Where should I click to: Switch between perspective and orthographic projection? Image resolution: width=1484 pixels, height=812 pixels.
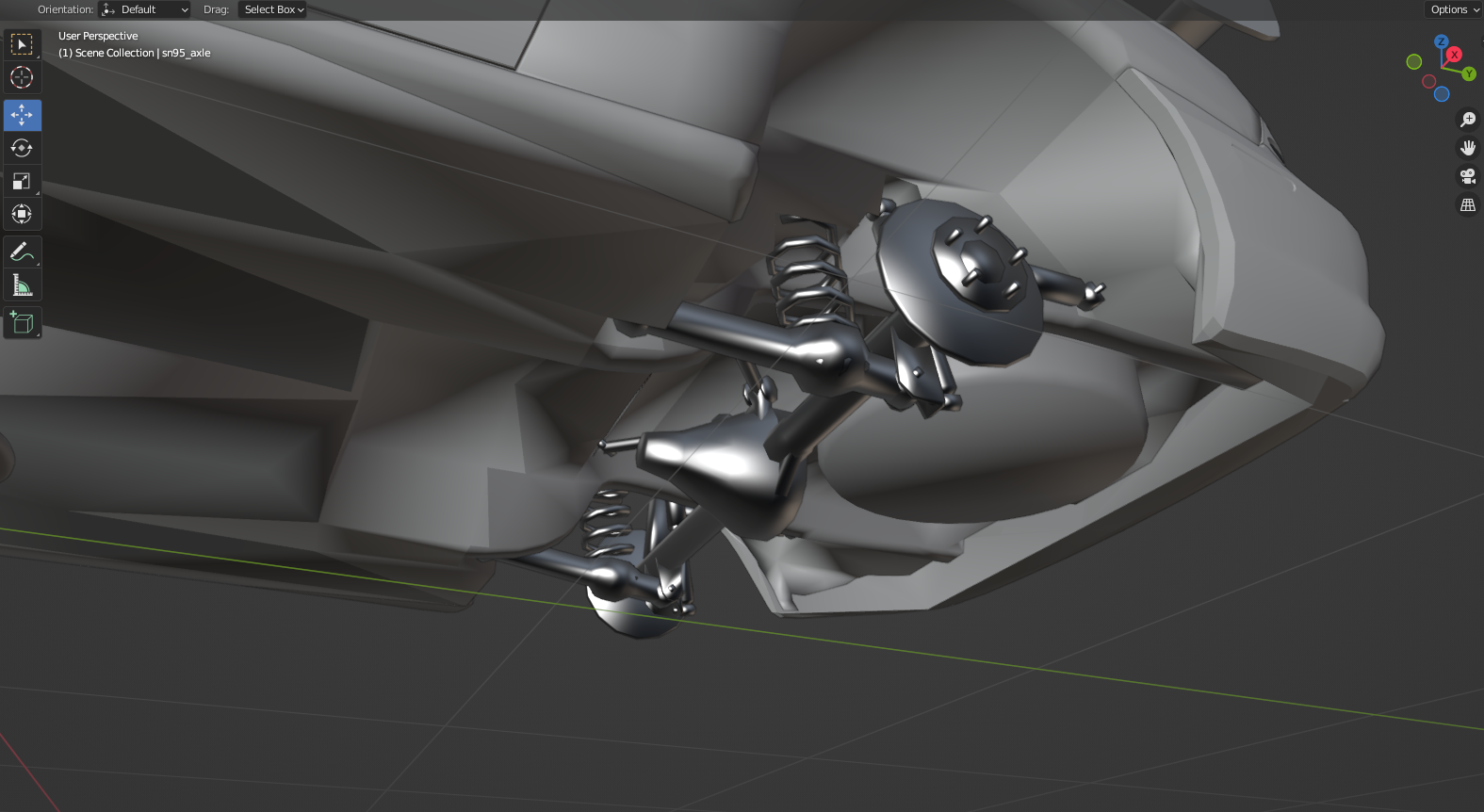coord(1468,204)
